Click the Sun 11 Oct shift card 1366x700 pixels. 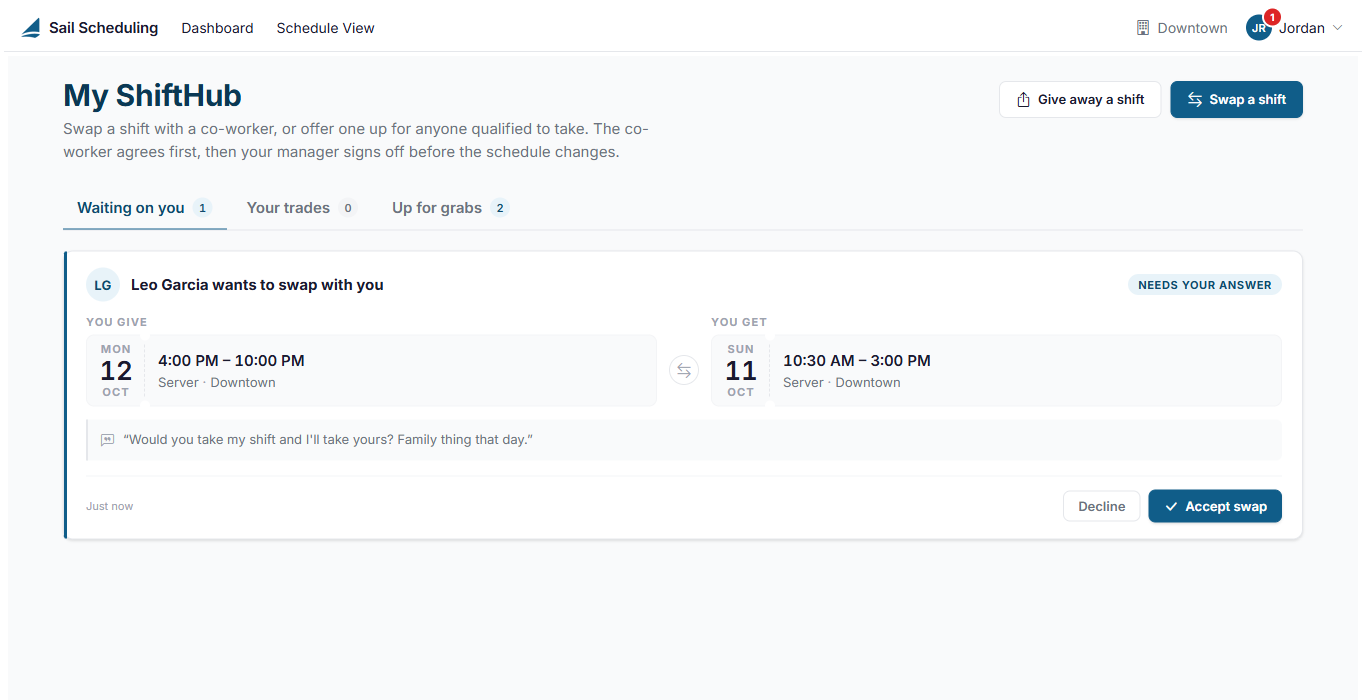(996, 370)
